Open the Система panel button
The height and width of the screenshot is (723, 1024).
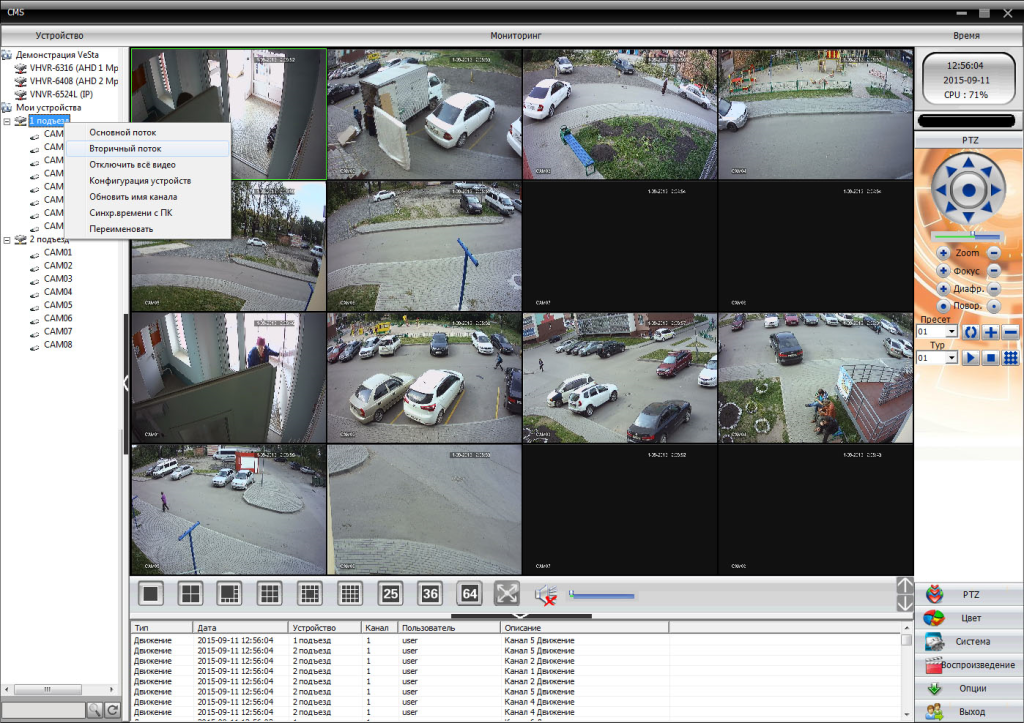point(969,641)
